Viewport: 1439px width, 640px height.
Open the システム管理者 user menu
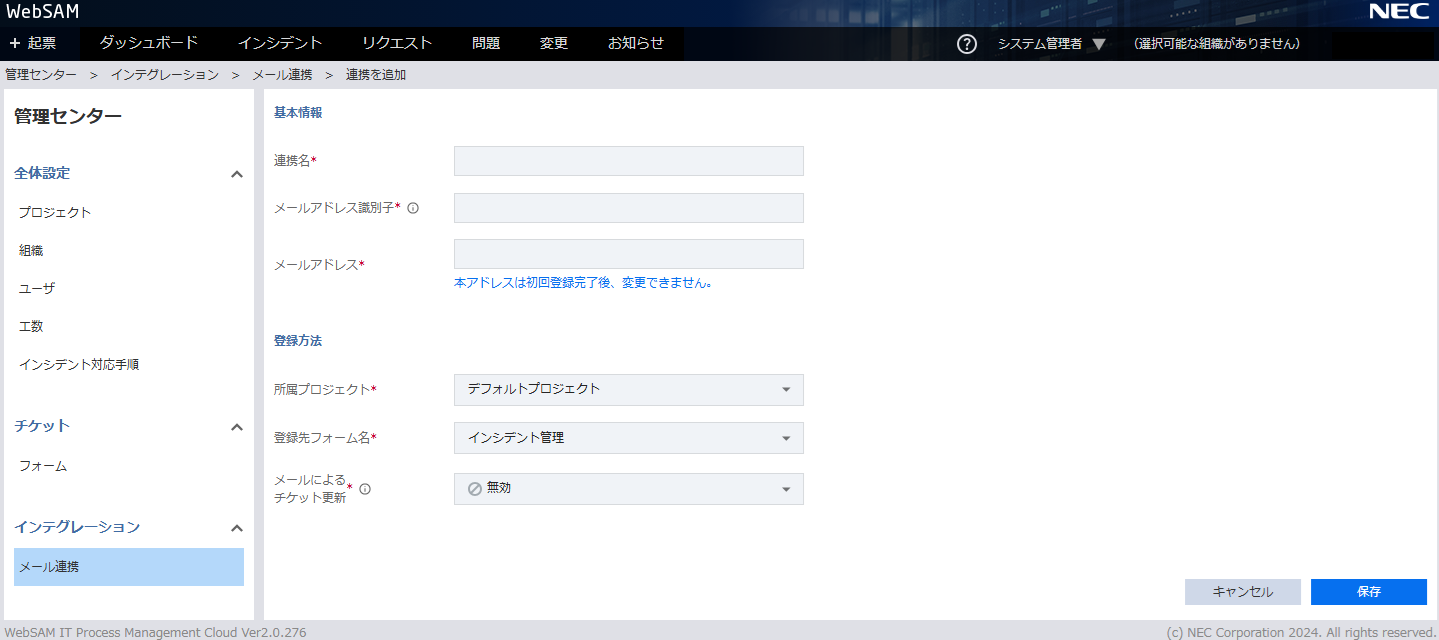pyautogui.click(x=1051, y=44)
